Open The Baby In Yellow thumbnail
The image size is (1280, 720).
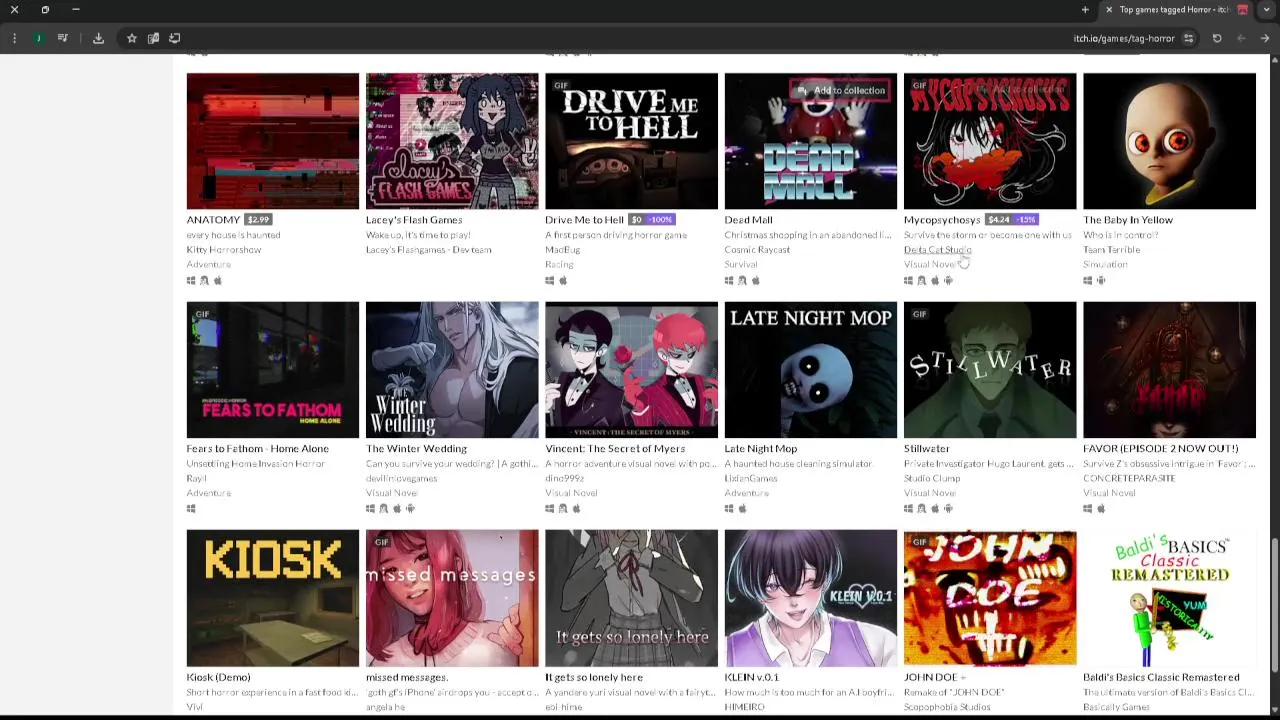[x=1169, y=141]
